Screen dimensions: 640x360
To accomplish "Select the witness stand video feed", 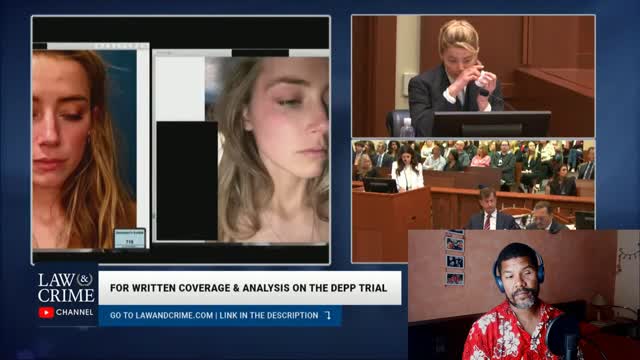I will pos(473,76).
